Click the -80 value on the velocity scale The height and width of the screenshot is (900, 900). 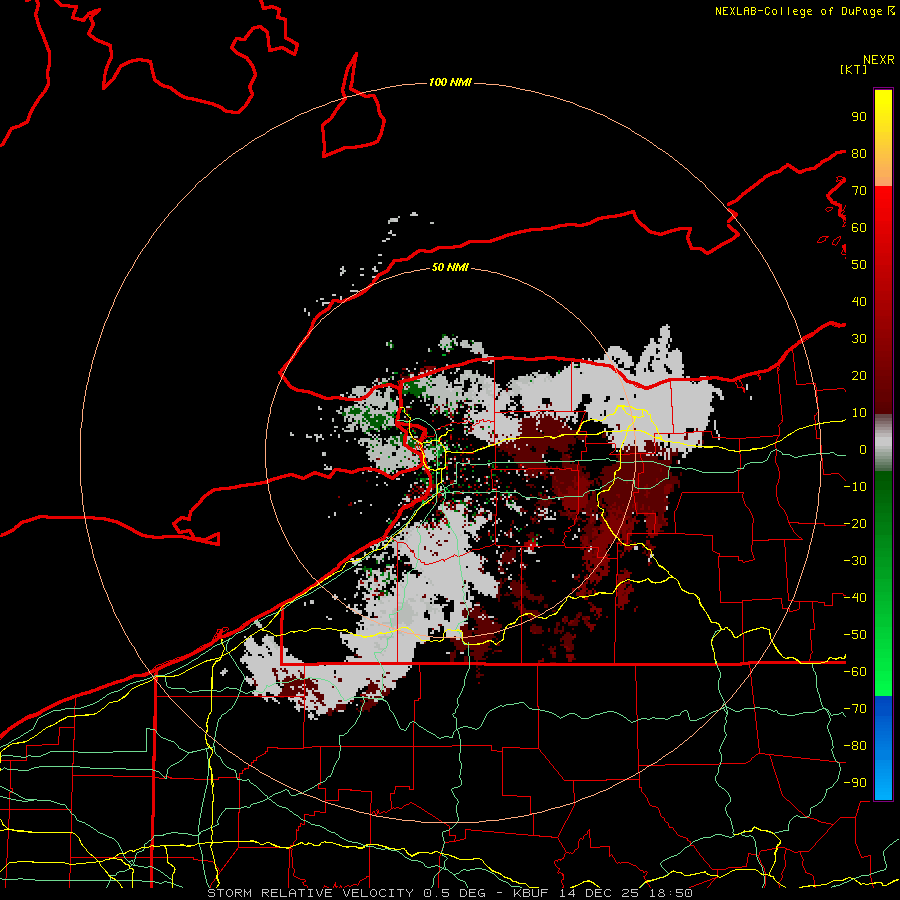coord(855,746)
